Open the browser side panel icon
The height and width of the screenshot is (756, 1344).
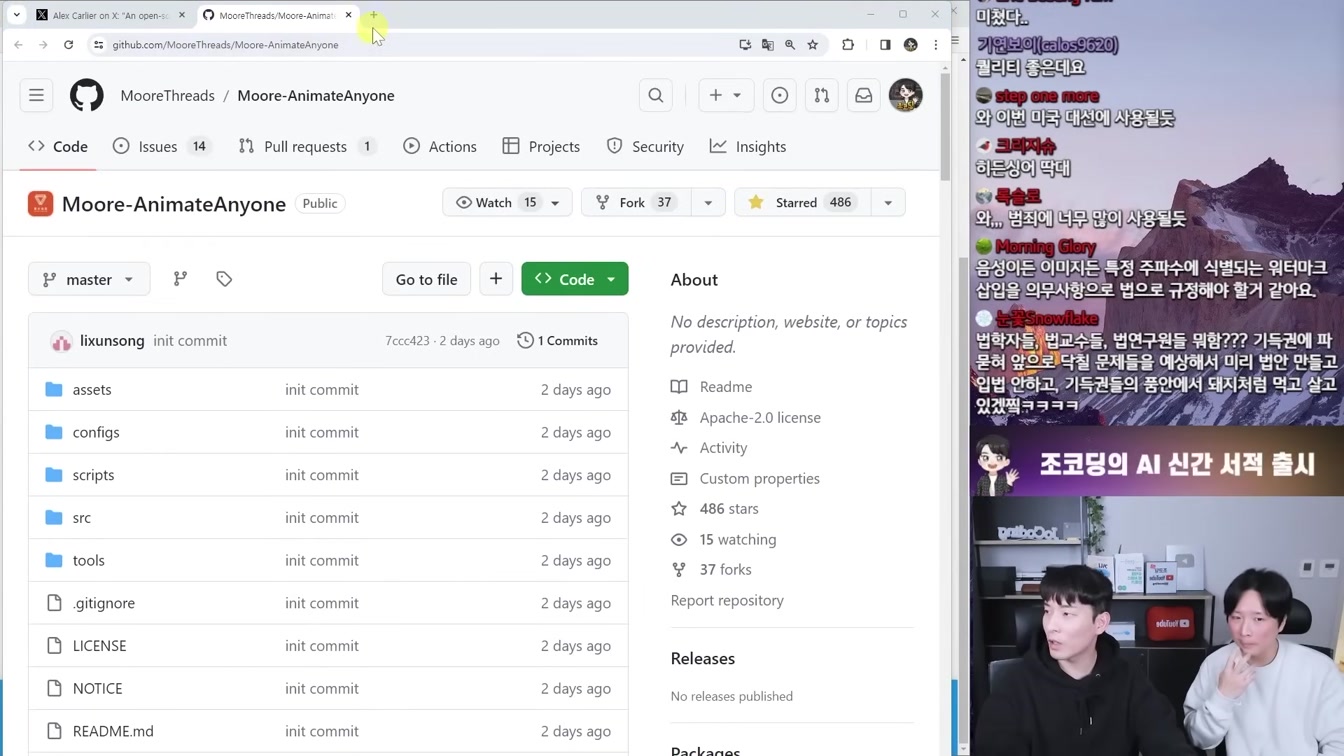point(885,45)
